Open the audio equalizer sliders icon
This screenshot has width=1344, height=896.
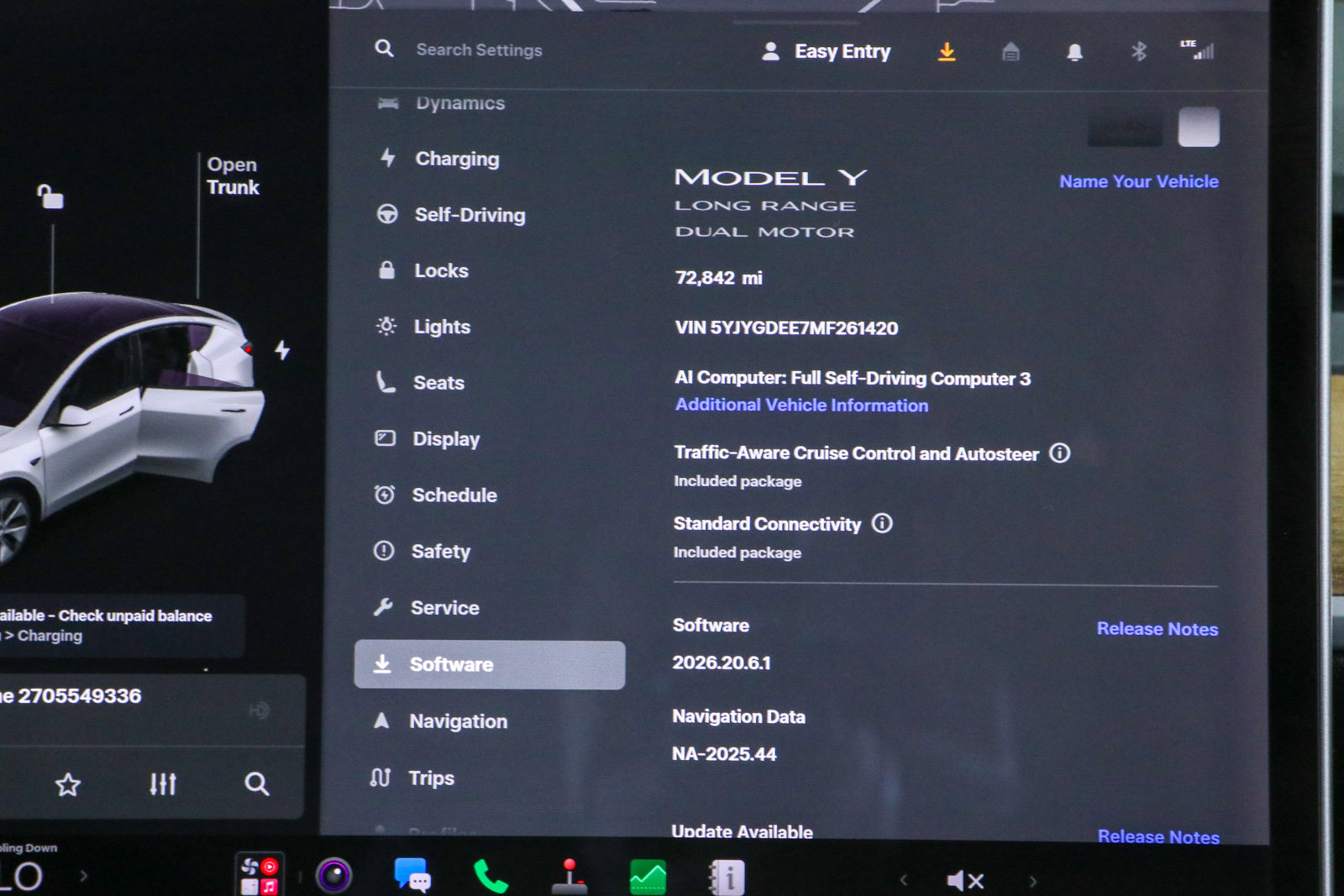tap(163, 784)
